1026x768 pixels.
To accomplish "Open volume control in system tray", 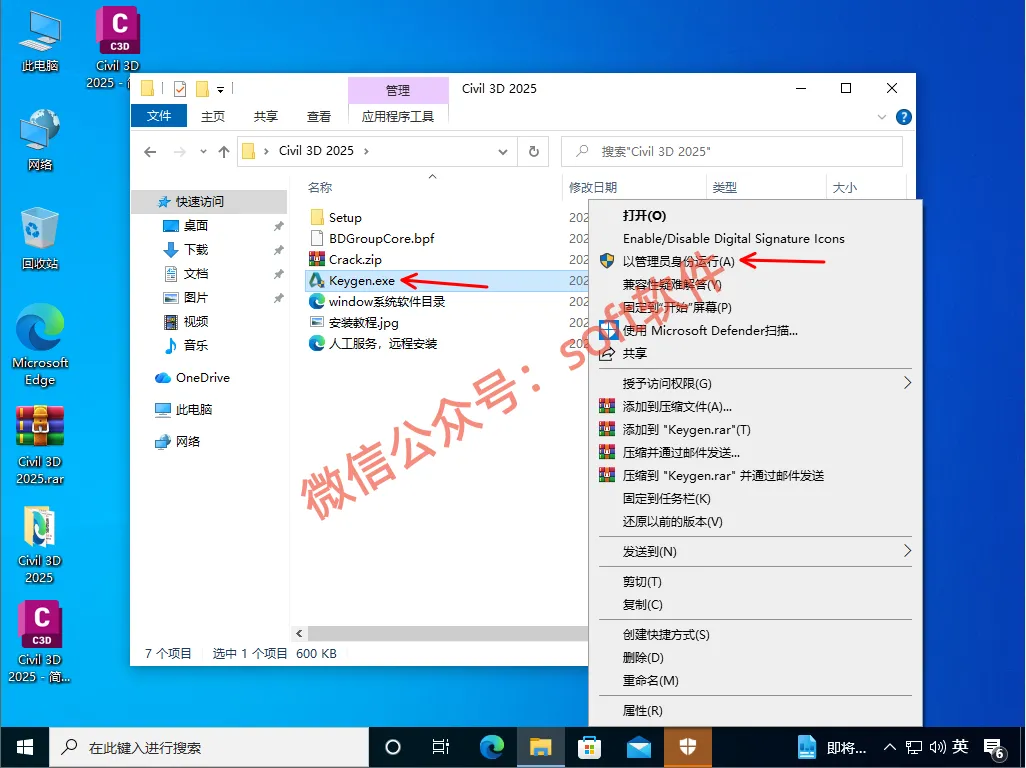I will click(x=937, y=747).
